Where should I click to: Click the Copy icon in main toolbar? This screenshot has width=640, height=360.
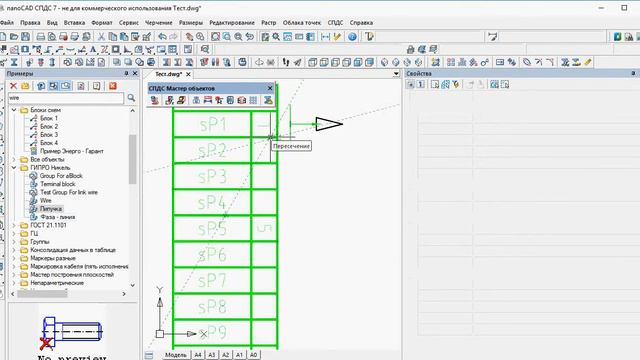click(x=113, y=37)
